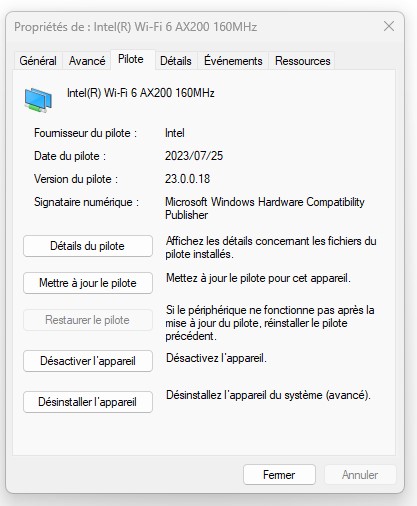
Task: Click the Microsoft Windows Hardware Compatibility Publisher text
Action: pos(265,208)
